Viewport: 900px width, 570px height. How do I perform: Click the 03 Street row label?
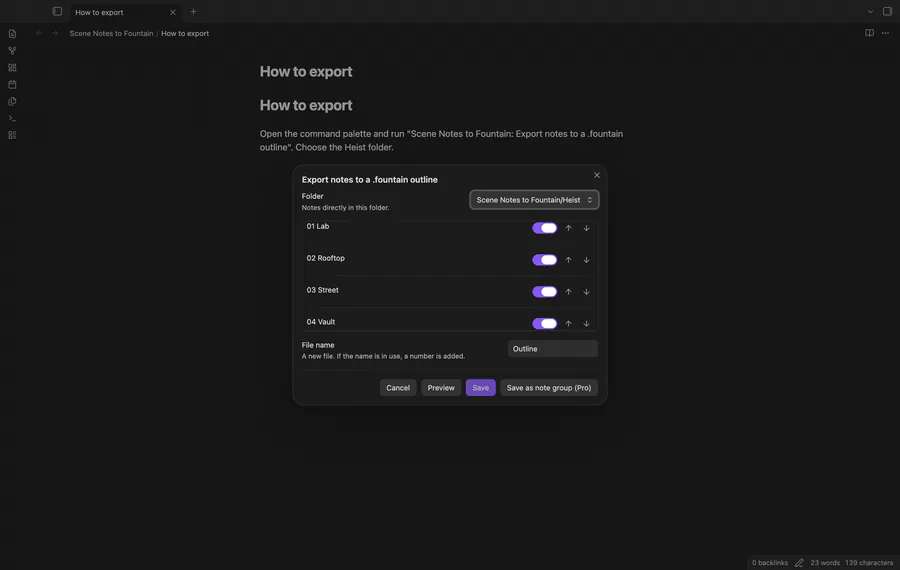point(322,290)
